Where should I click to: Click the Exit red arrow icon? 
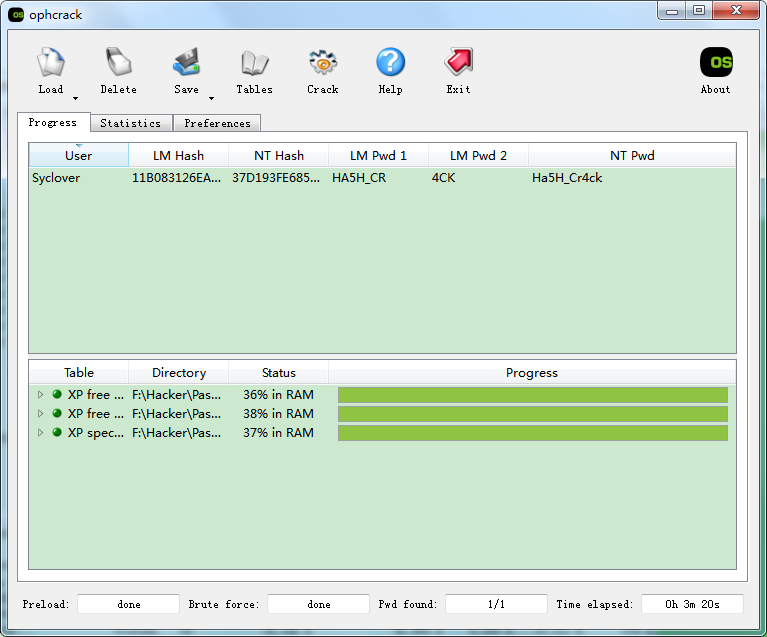[458, 62]
